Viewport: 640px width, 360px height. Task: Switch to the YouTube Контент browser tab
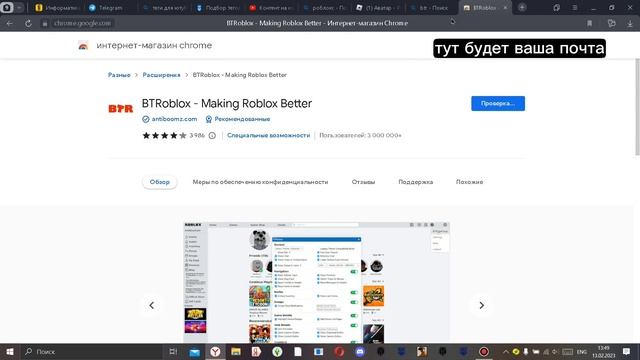[271, 7]
